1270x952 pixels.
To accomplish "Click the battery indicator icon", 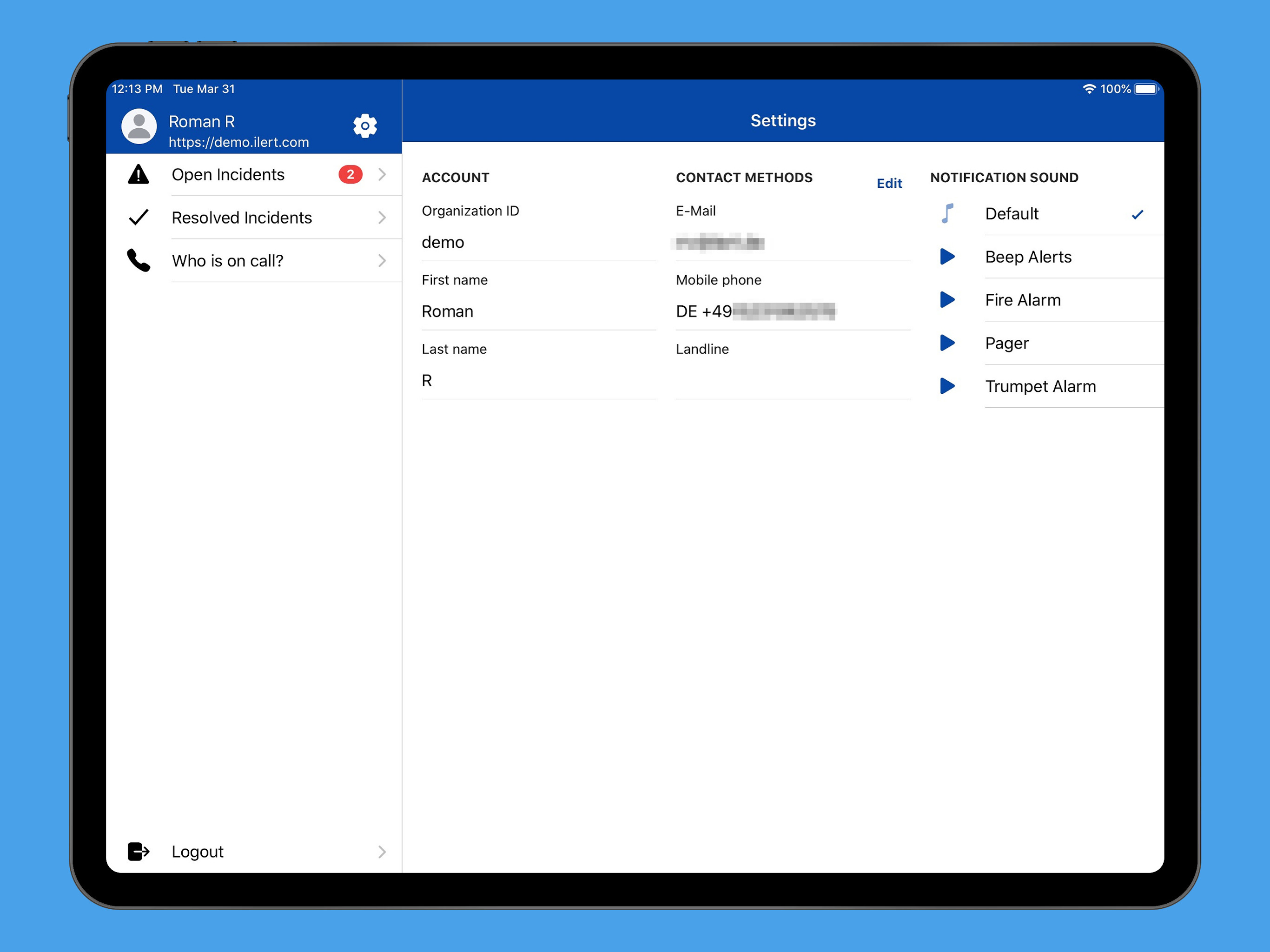I will tap(1146, 89).
